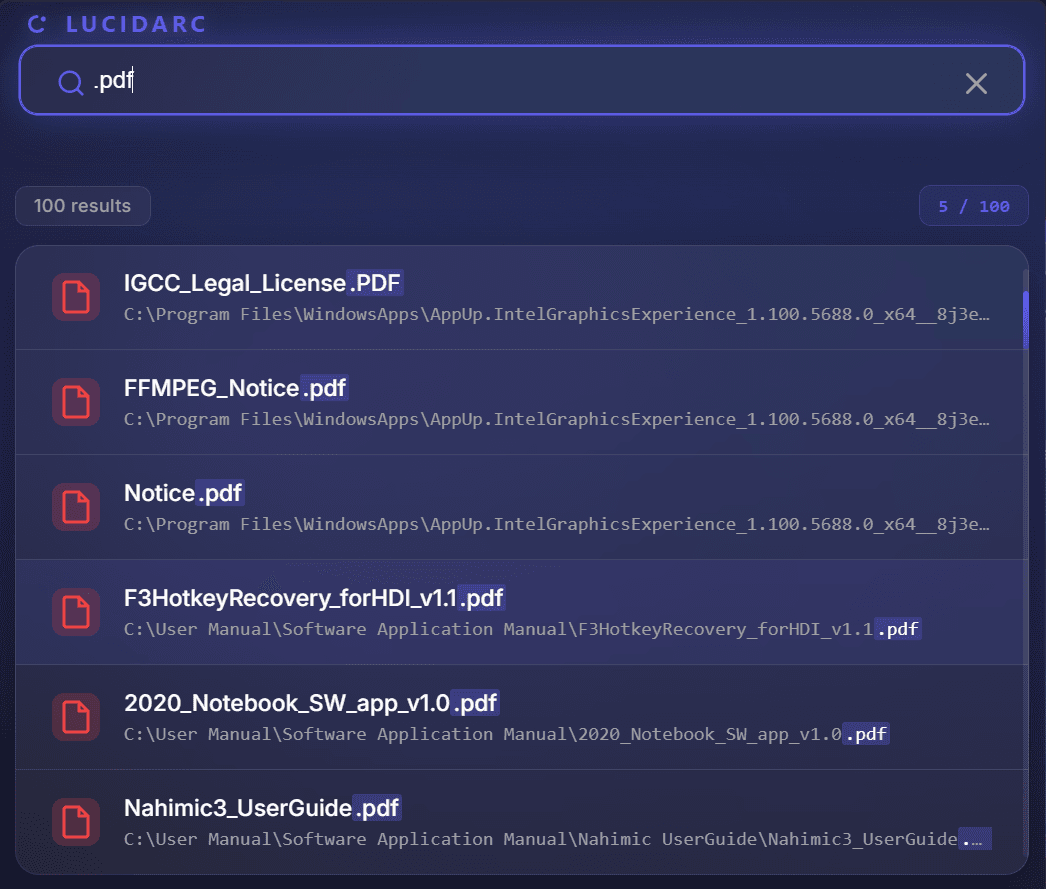Screen dimensions: 1046x889
Task: Click the LUCIDARC title text
Action: [136, 24]
